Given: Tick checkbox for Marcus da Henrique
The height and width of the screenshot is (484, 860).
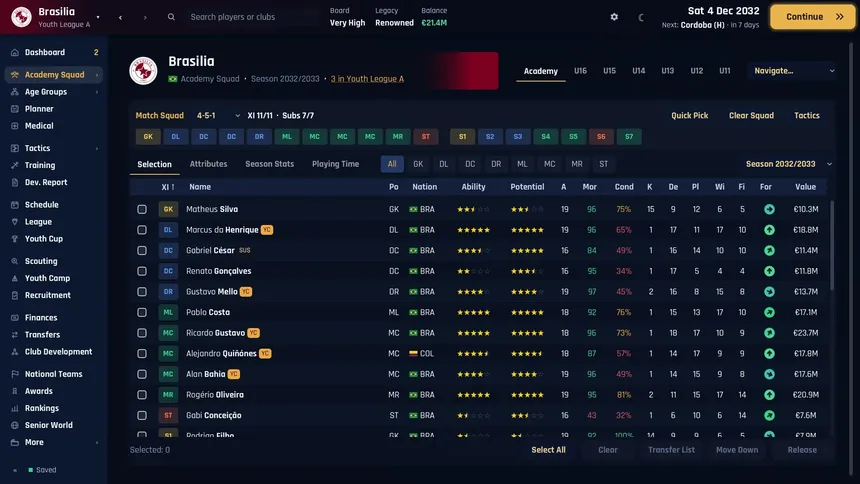Looking at the screenshot, I should (142, 230).
